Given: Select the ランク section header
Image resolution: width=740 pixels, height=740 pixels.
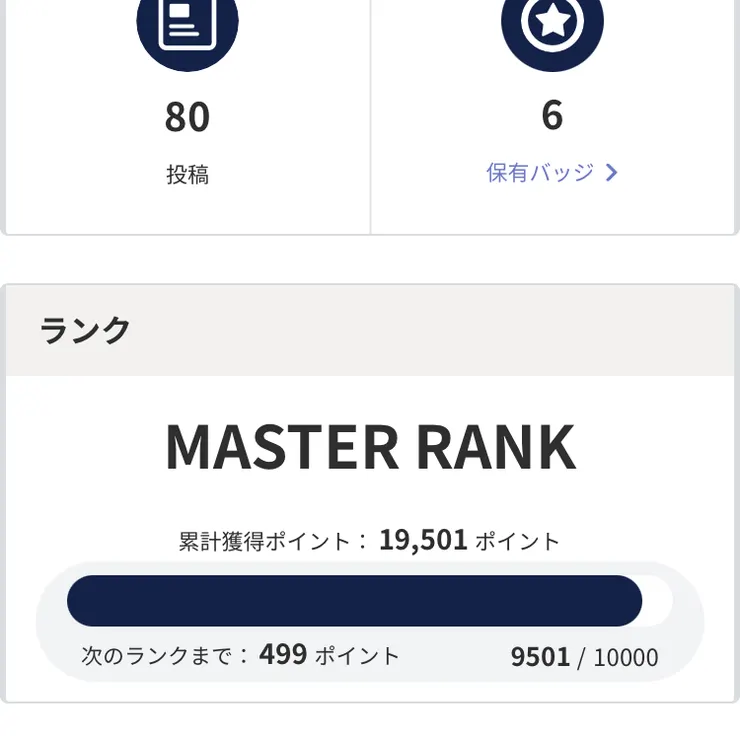Looking at the screenshot, I should (x=86, y=330).
